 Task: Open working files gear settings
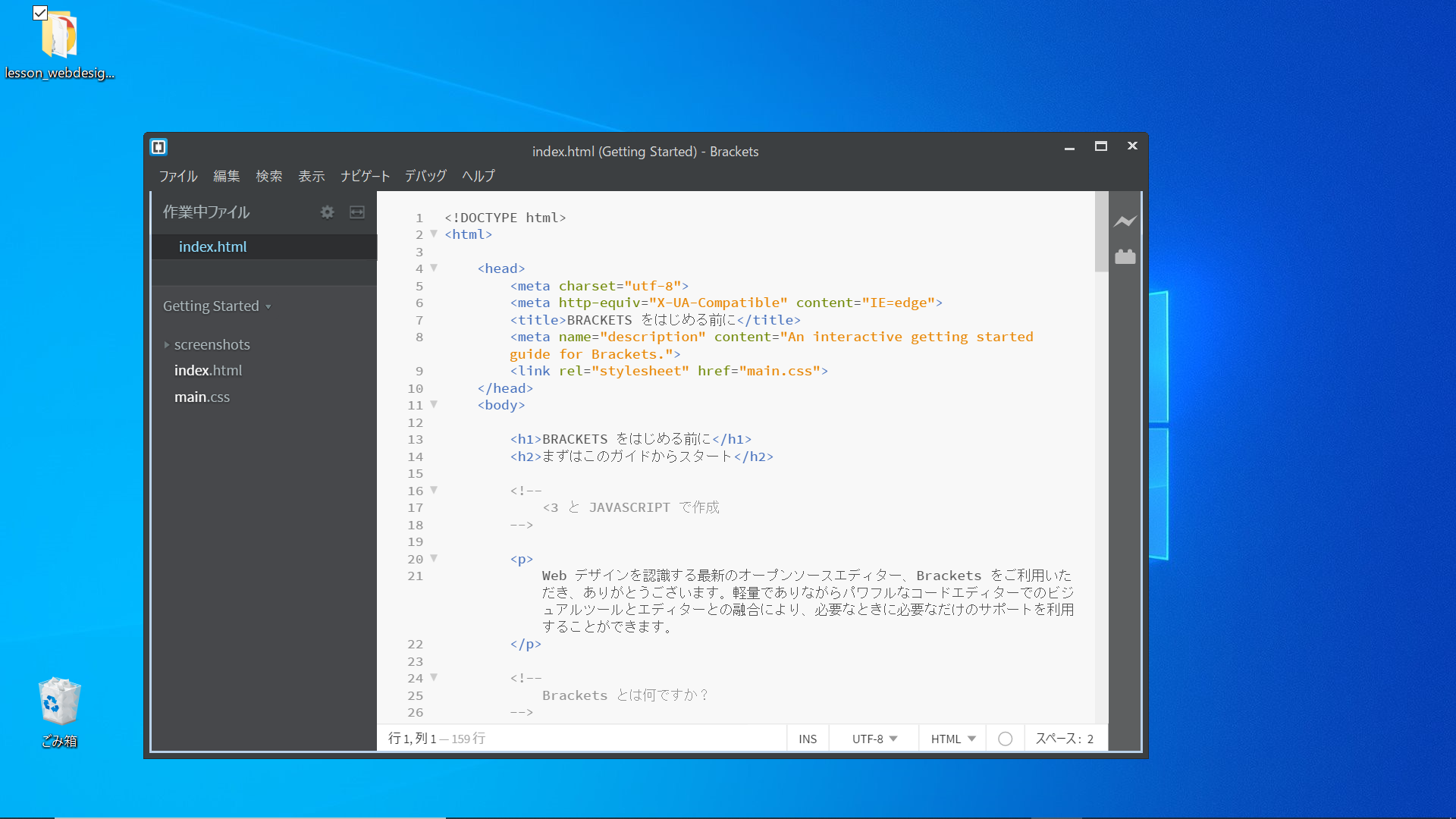point(327,212)
